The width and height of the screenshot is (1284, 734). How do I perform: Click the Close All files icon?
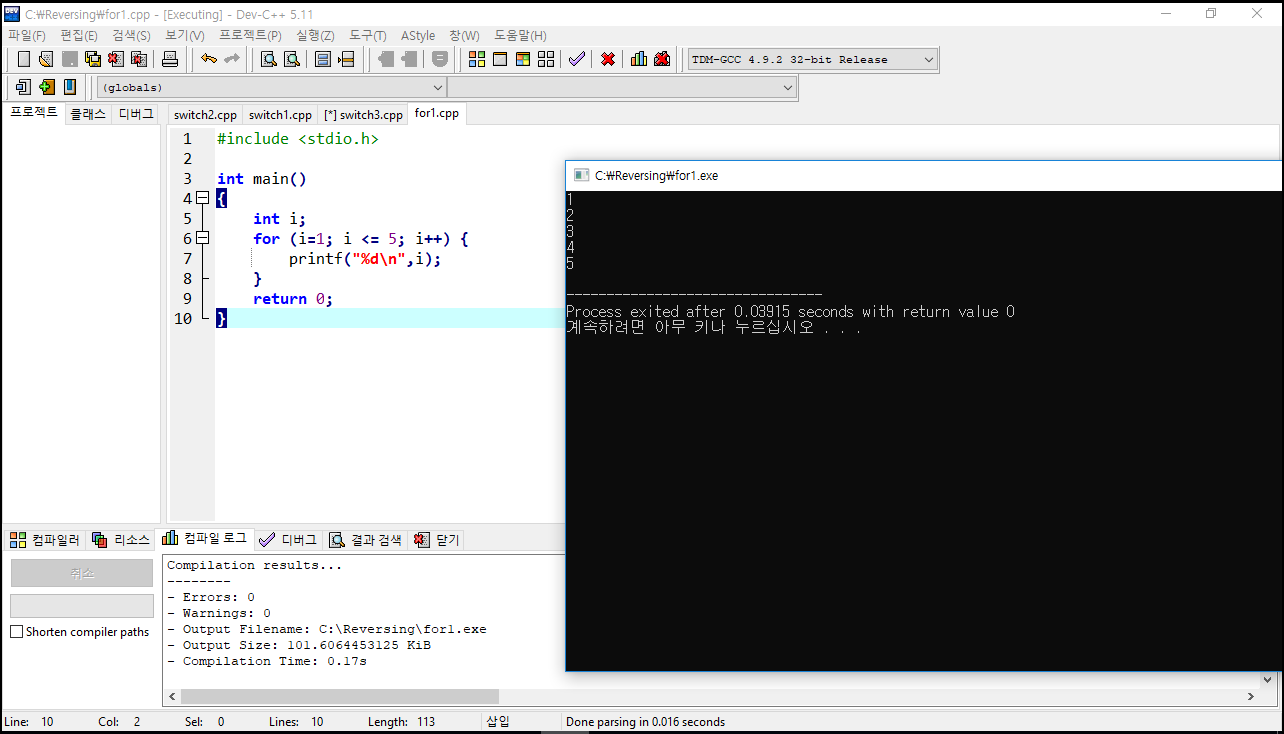coord(139,59)
